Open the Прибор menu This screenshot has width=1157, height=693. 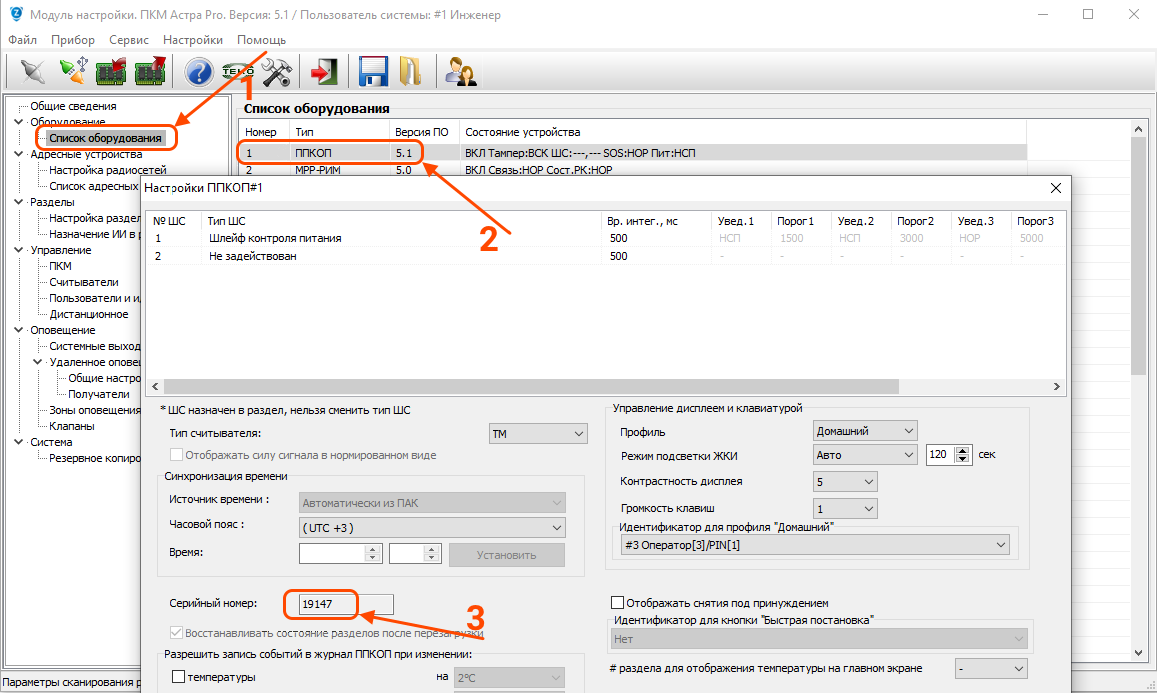pyautogui.click(x=72, y=40)
